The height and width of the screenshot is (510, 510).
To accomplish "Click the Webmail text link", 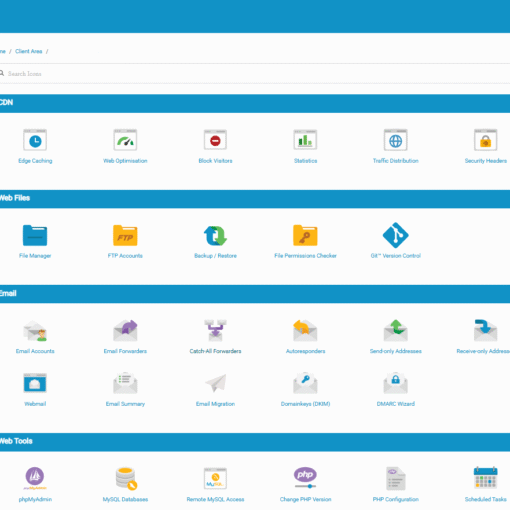I will tap(35, 404).
